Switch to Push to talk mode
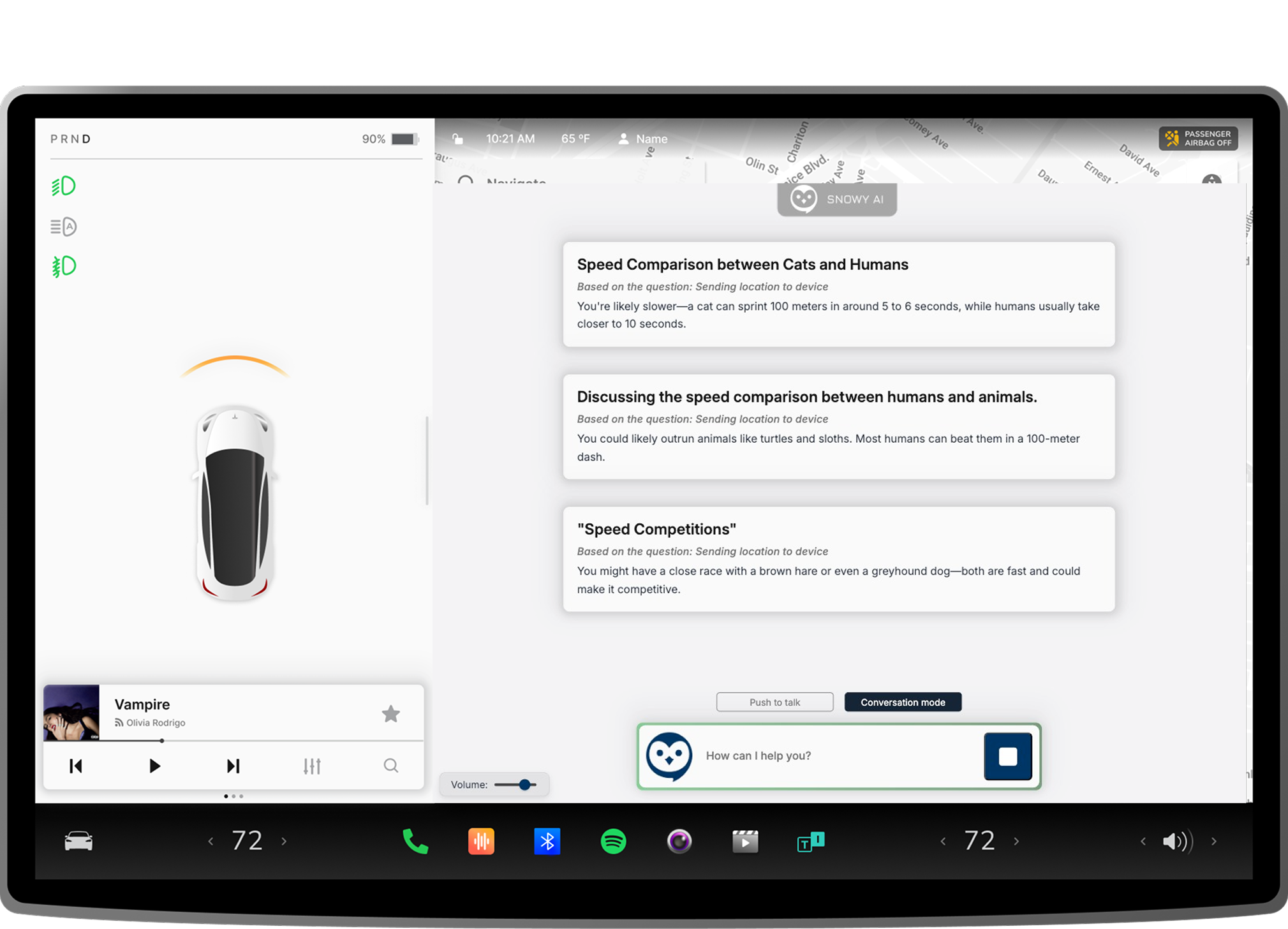1288x929 pixels. point(774,702)
